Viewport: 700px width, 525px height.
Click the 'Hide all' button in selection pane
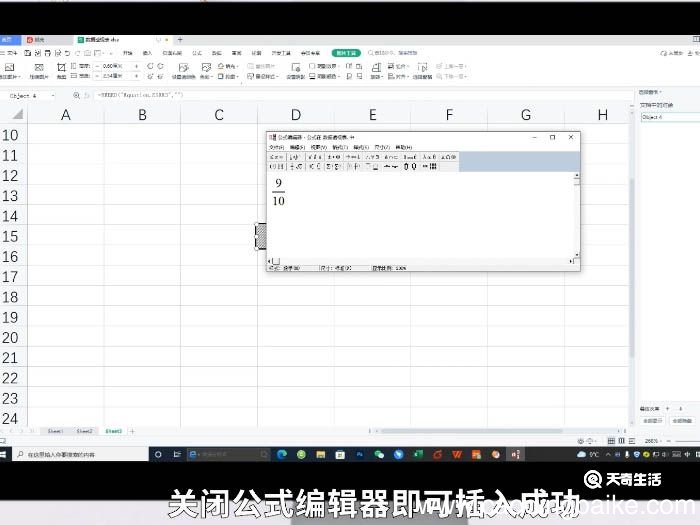coord(682,421)
